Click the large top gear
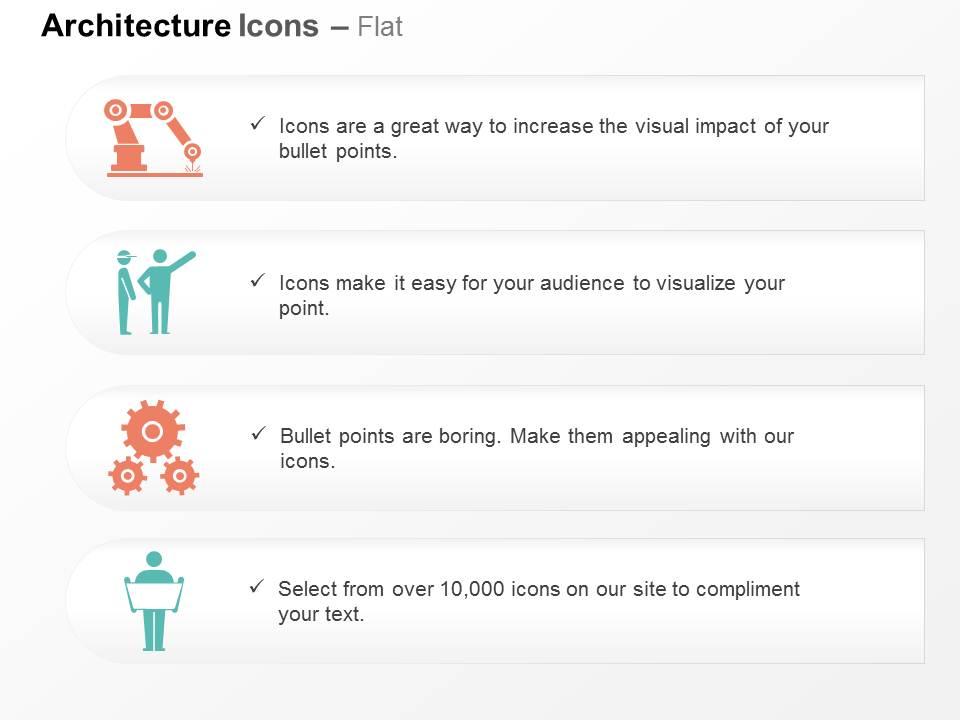 (152, 431)
